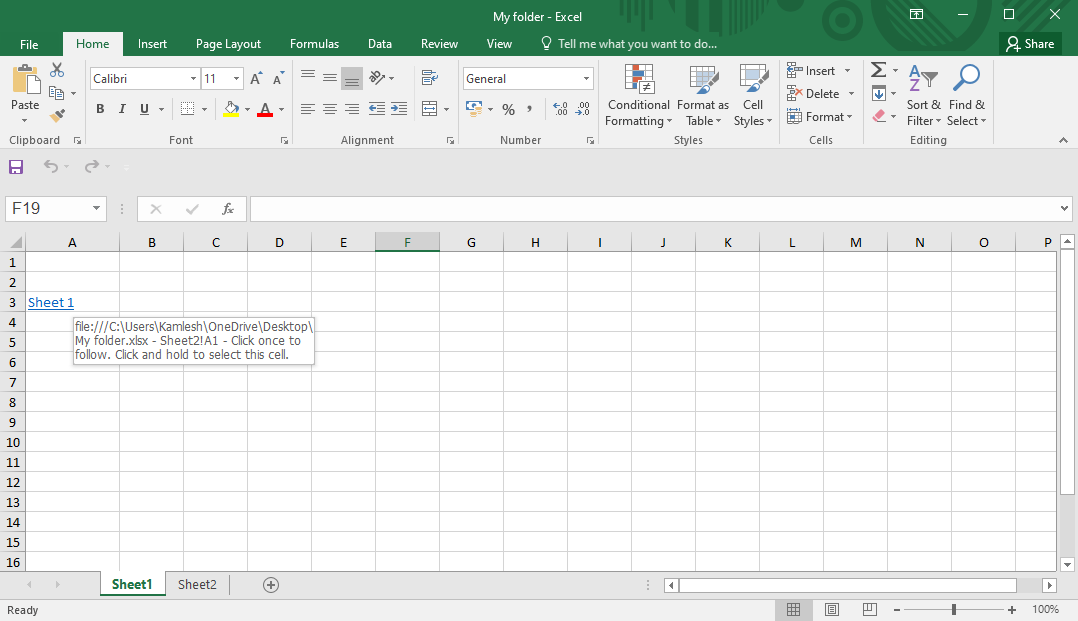Click Increase Decimal icon
The image size is (1078, 621).
[x=560, y=109]
